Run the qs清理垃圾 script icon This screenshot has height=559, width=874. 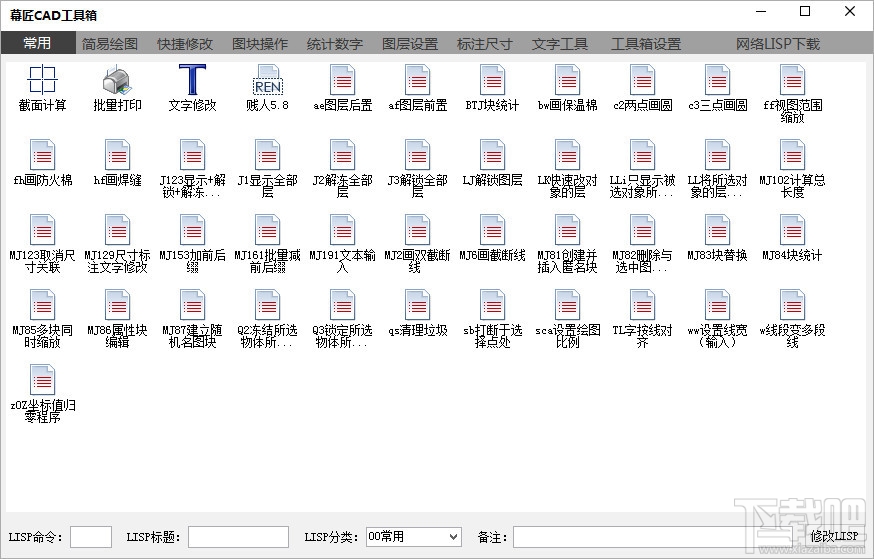point(417,304)
